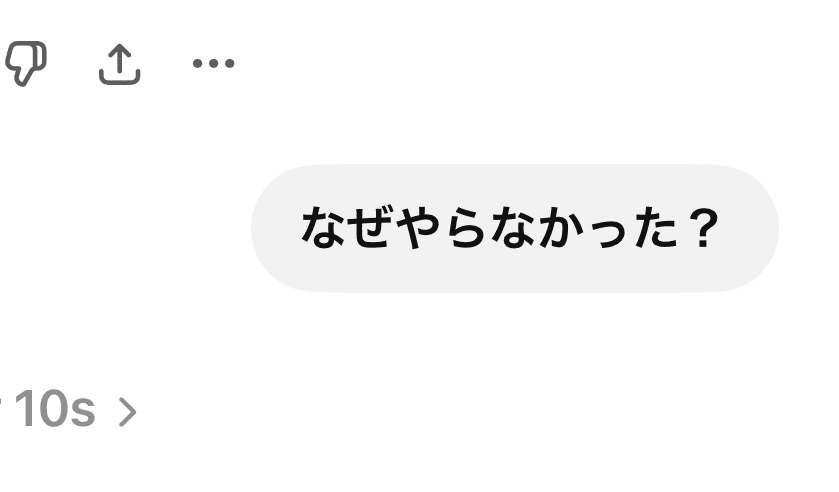This screenshot has width=839, height=492.
Task: Open thinking details next to 10s
Action: coord(127,411)
